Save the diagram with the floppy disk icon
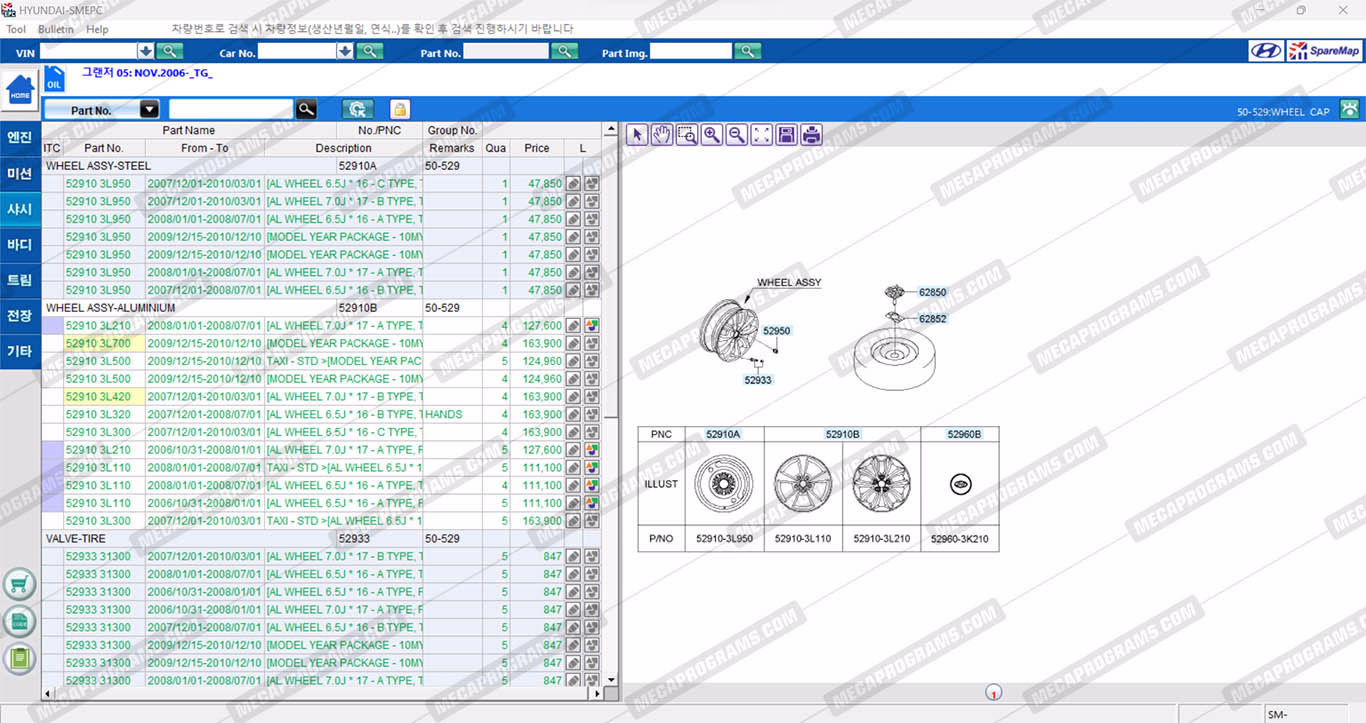The height and width of the screenshot is (723, 1366). [786, 135]
